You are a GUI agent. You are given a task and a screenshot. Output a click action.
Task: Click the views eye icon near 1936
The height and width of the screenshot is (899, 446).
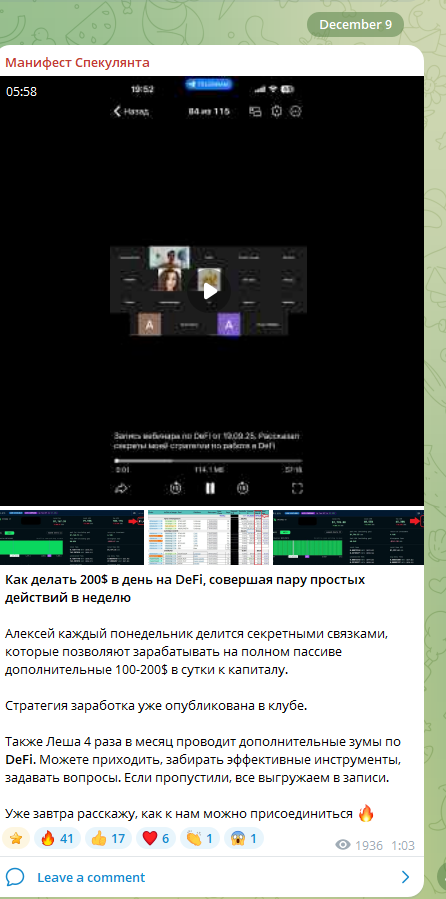point(343,845)
